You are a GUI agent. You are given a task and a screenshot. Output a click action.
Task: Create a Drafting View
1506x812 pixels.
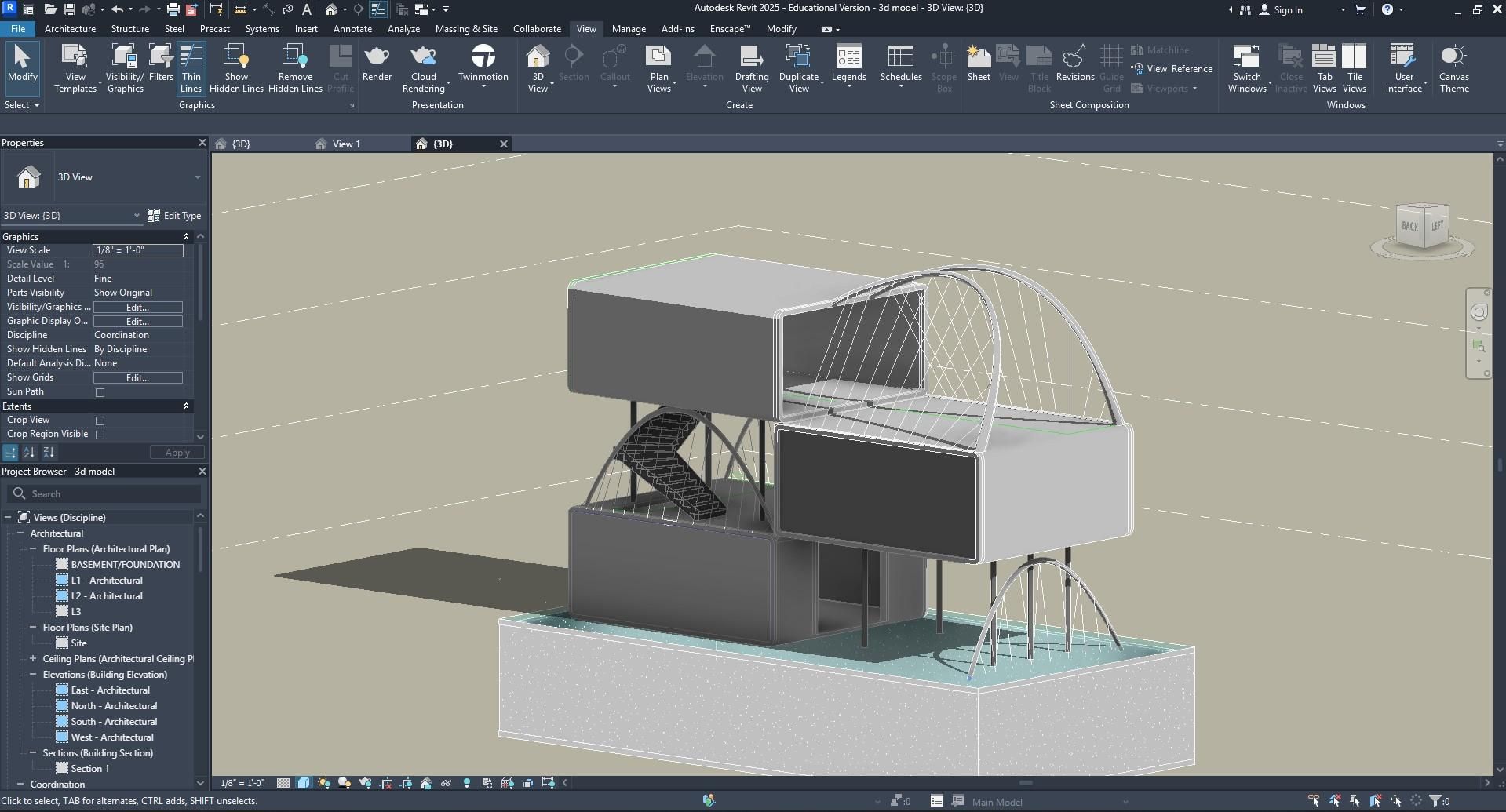tap(752, 68)
